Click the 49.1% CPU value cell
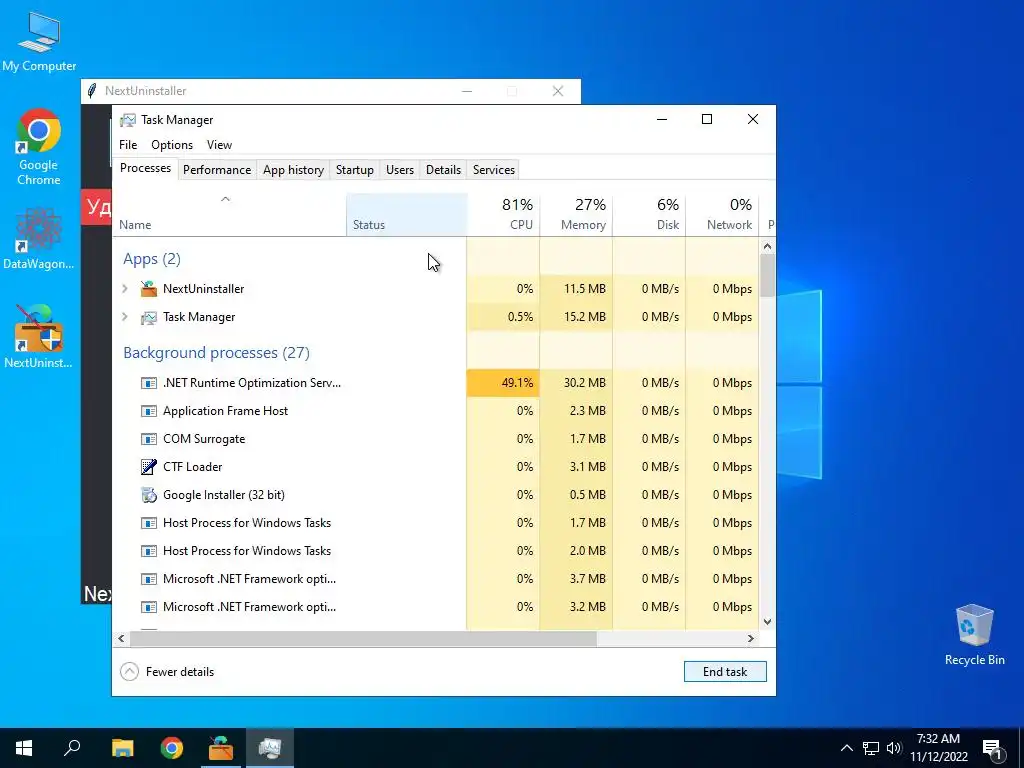The width and height of the screenshot is (1024, 768). (503, 383)
